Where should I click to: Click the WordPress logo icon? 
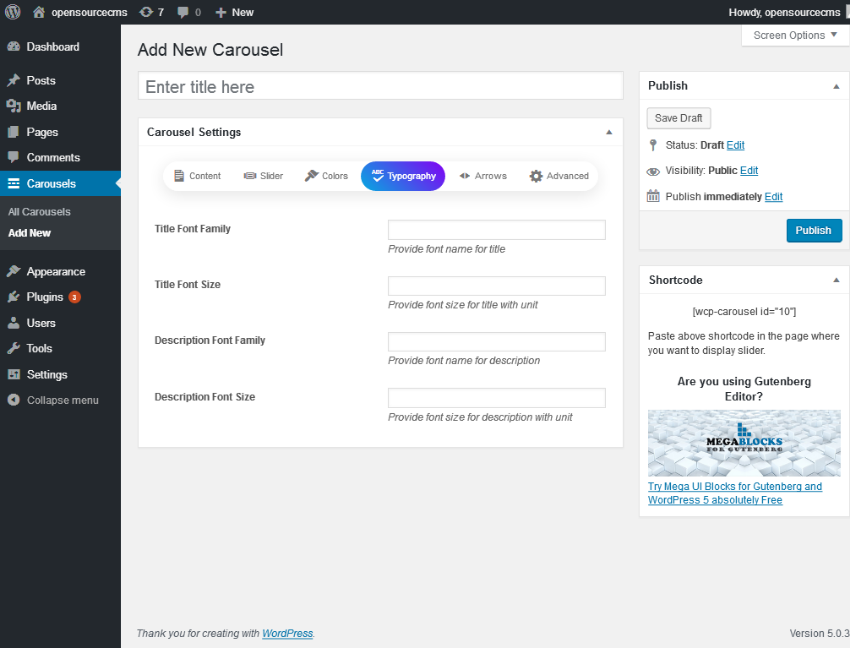(12, 12)
